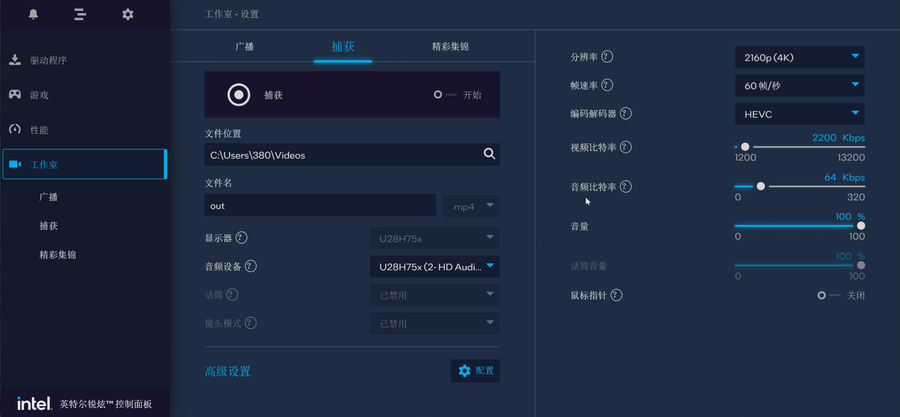Image resolution: width=900 pixels, height=417 pixels.
Task: Expand the 音频设备 U28H75x dropdown
Action: click(433, 267)
